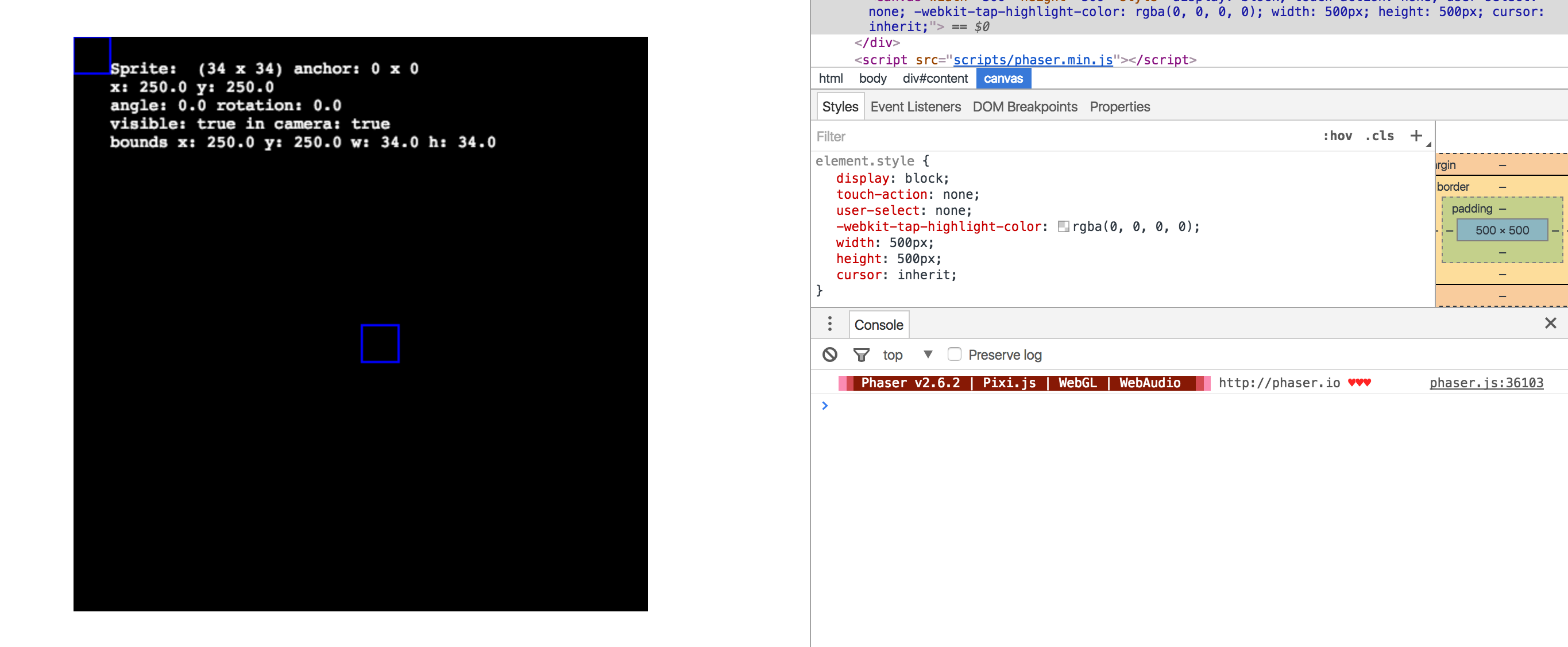Toggle the .cls class editor

tap(1379, 136)
